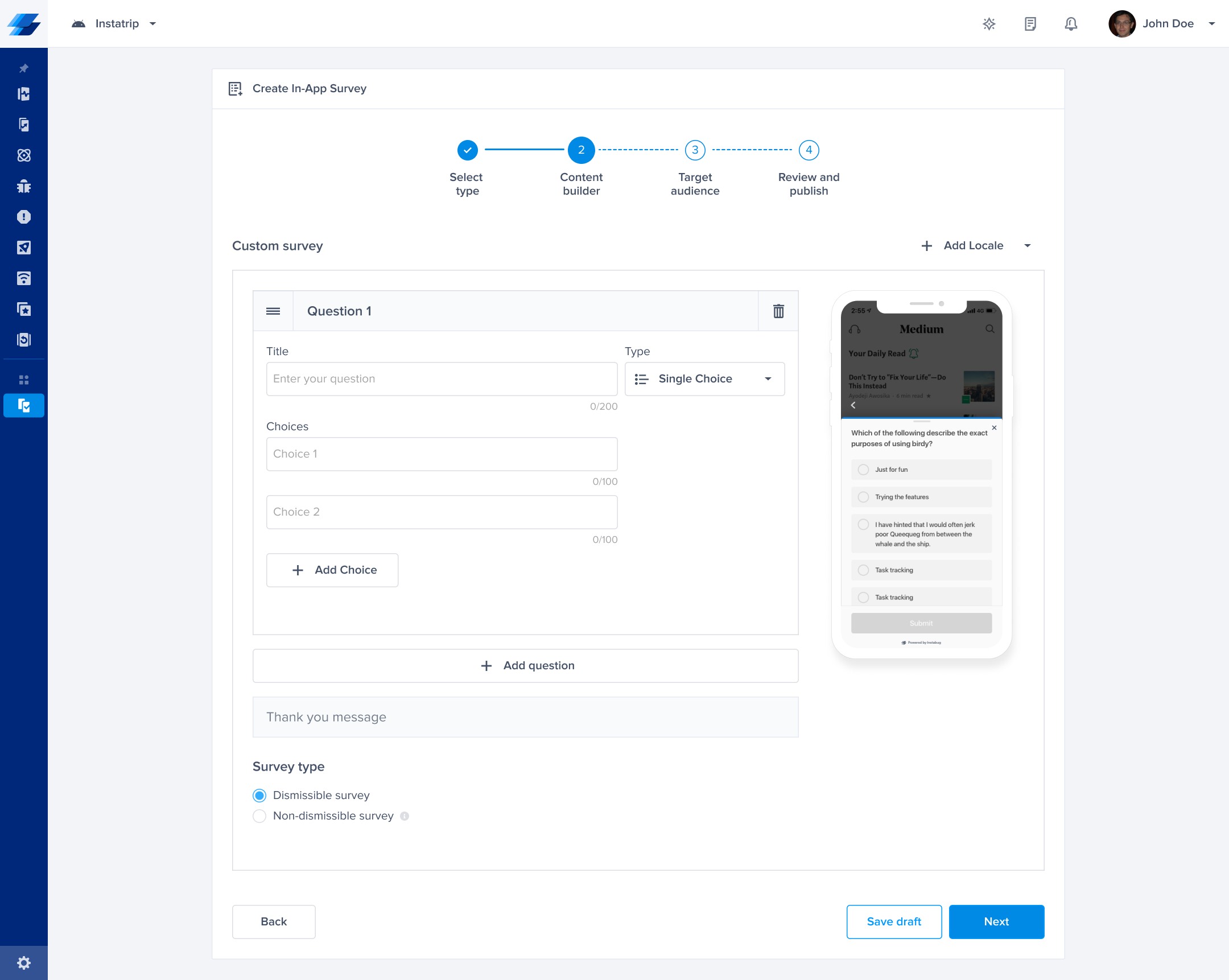Select the Non-dismissible survey option

(259, 815)
